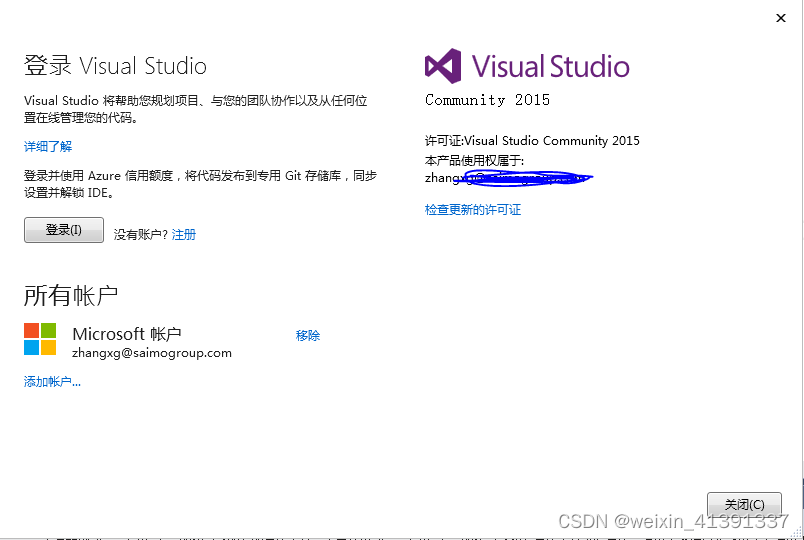Click the 没有账户? text
Image resolution: width=804 pixels, height=540 pixels.
click(140, 235)
